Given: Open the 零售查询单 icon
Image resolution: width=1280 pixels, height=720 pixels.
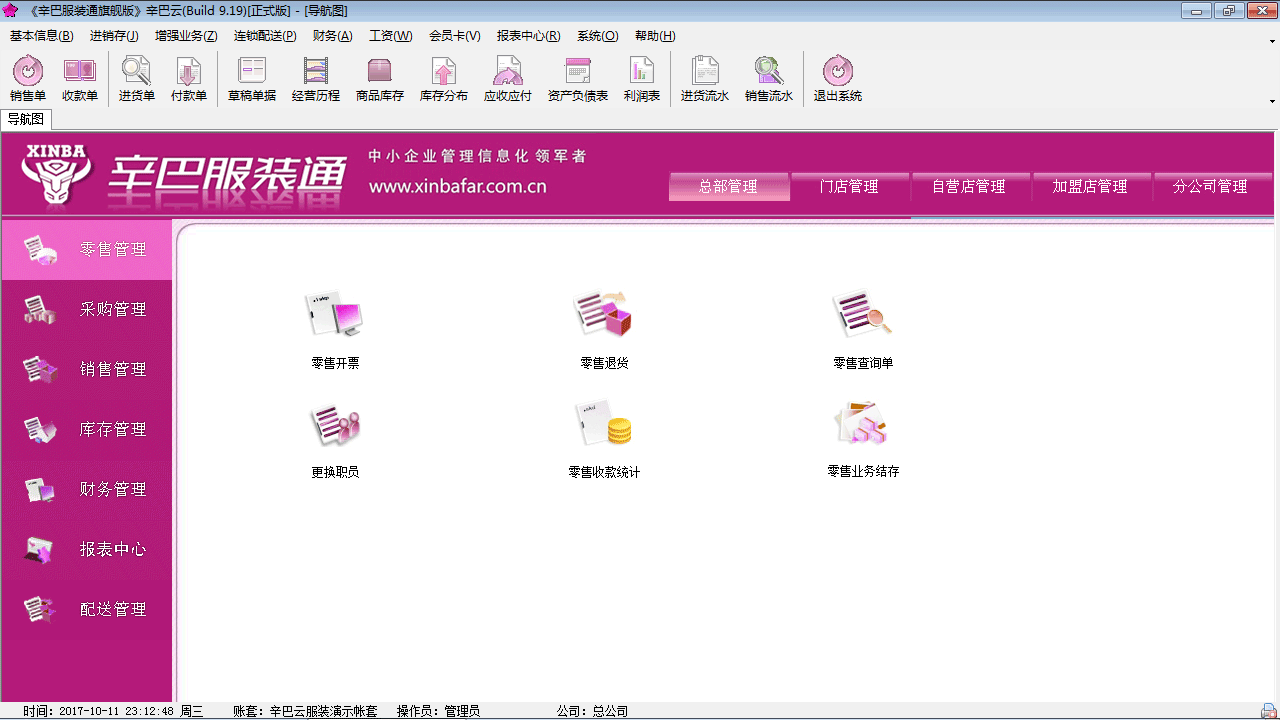Looking at the screenshot, I should (x=863, y=330).
